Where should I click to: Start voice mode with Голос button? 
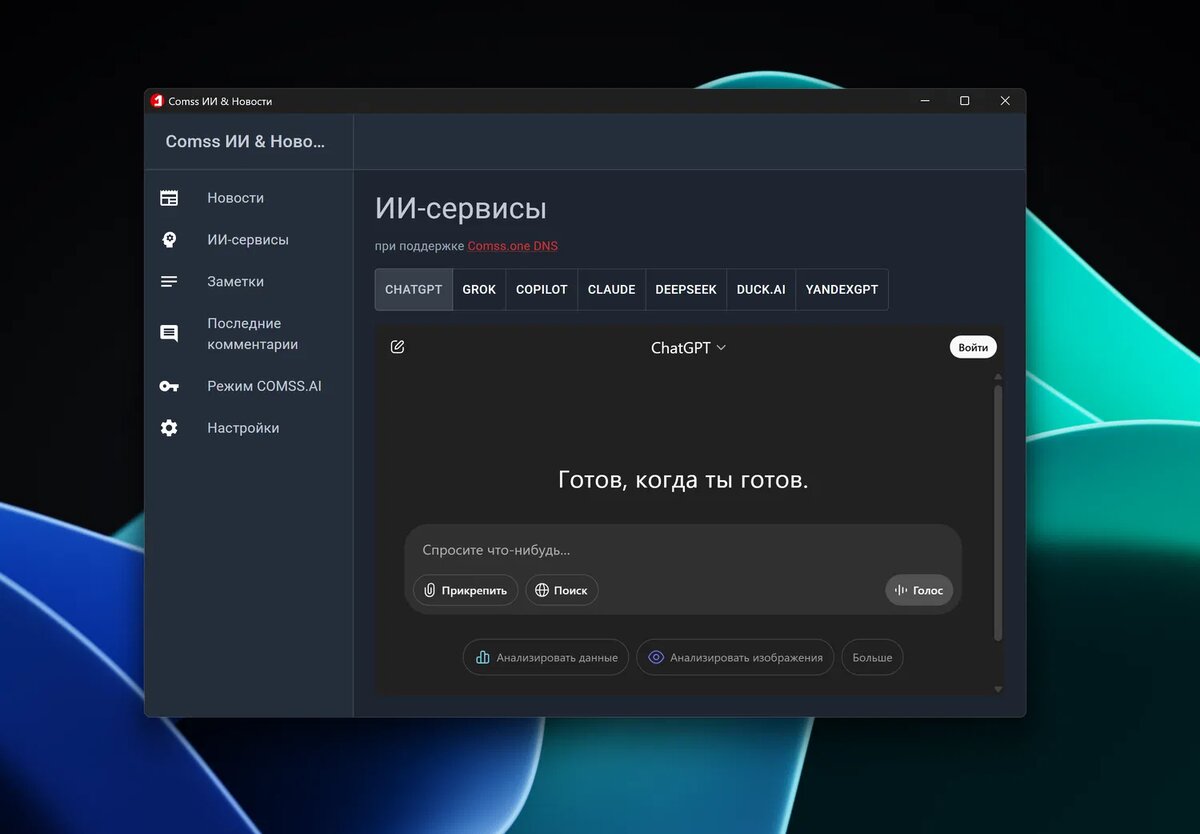(x=919, y=590)
